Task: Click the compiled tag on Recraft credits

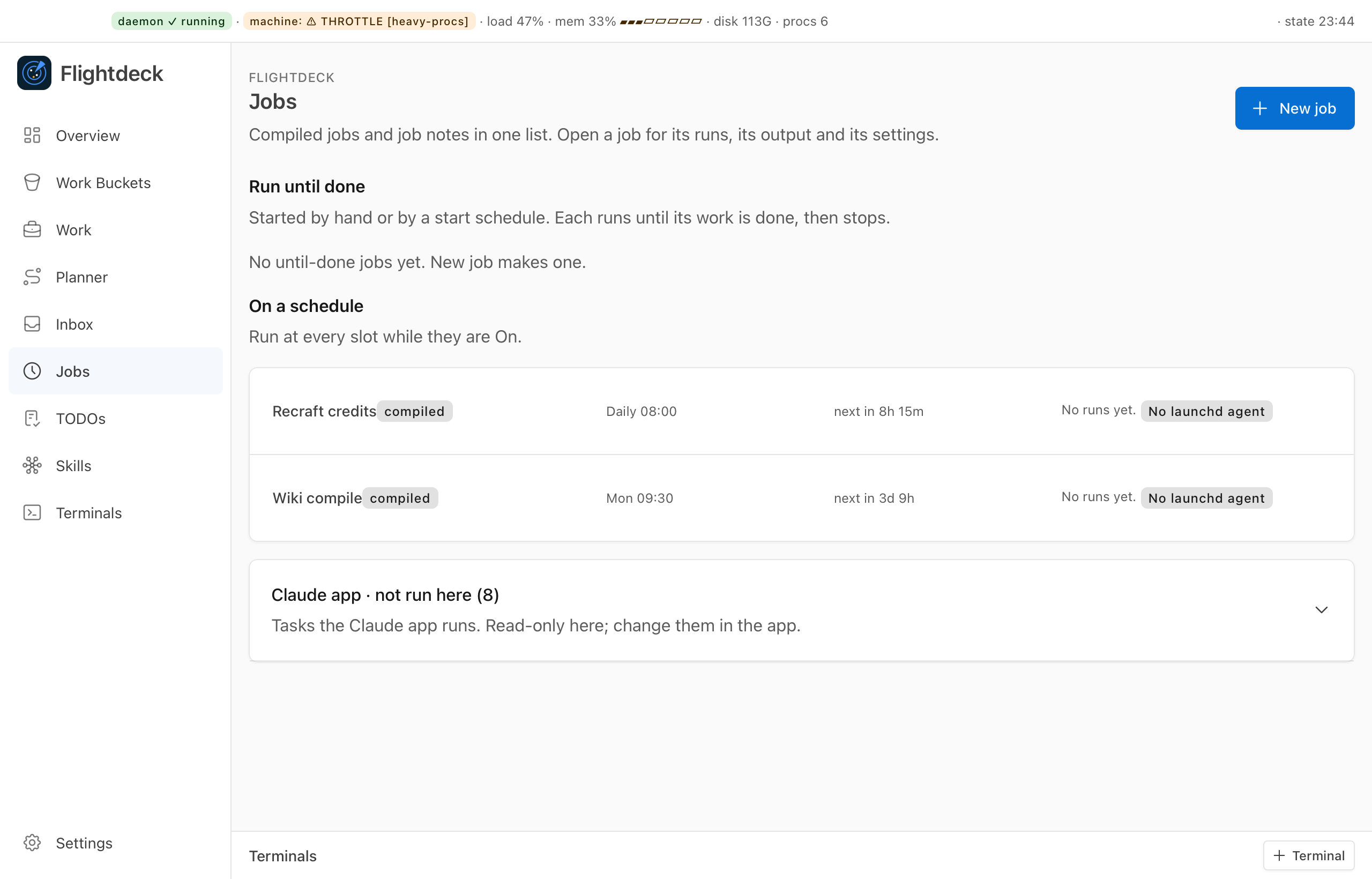Action: [x=414, y=411]
